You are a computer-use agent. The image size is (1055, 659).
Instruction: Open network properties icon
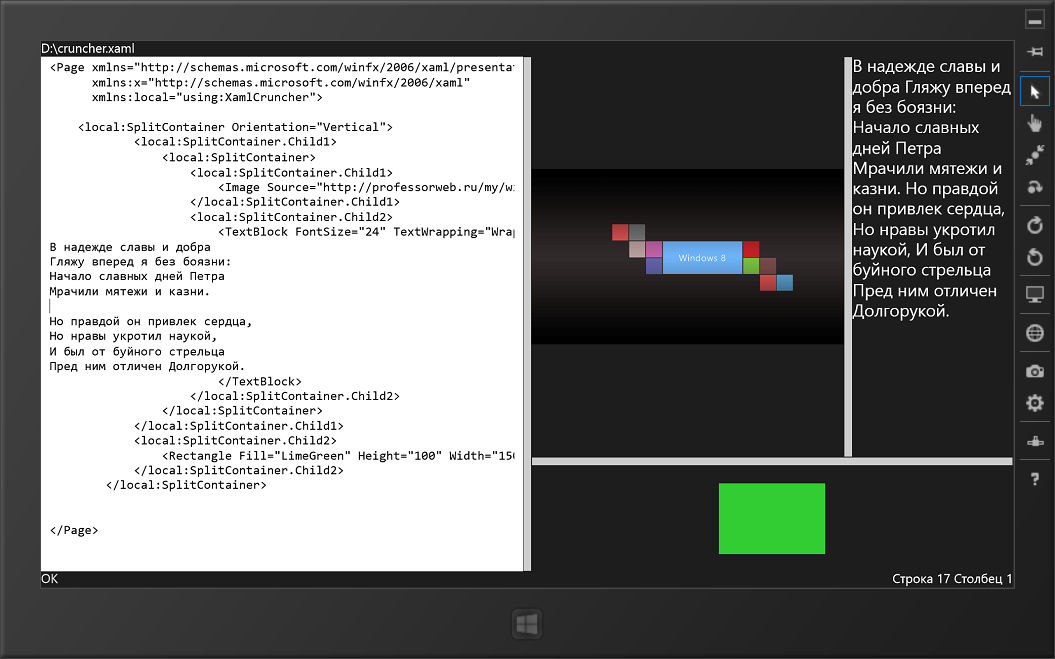(x=1034, y=442)
